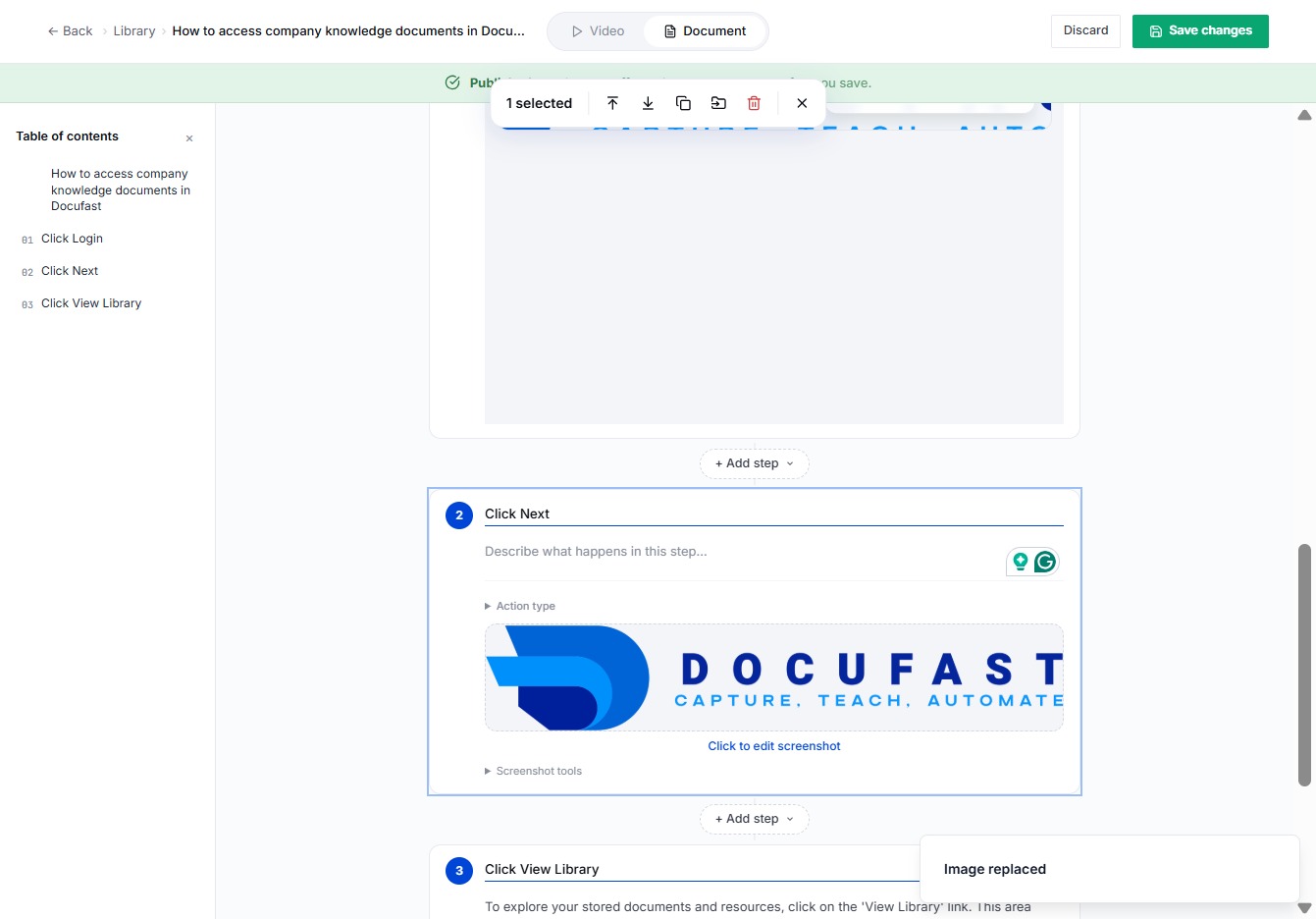Viewport: 1316px width, 919px height.
Task: Click the green lightbulb suggestion icon
Action: tap(1021, 562)
